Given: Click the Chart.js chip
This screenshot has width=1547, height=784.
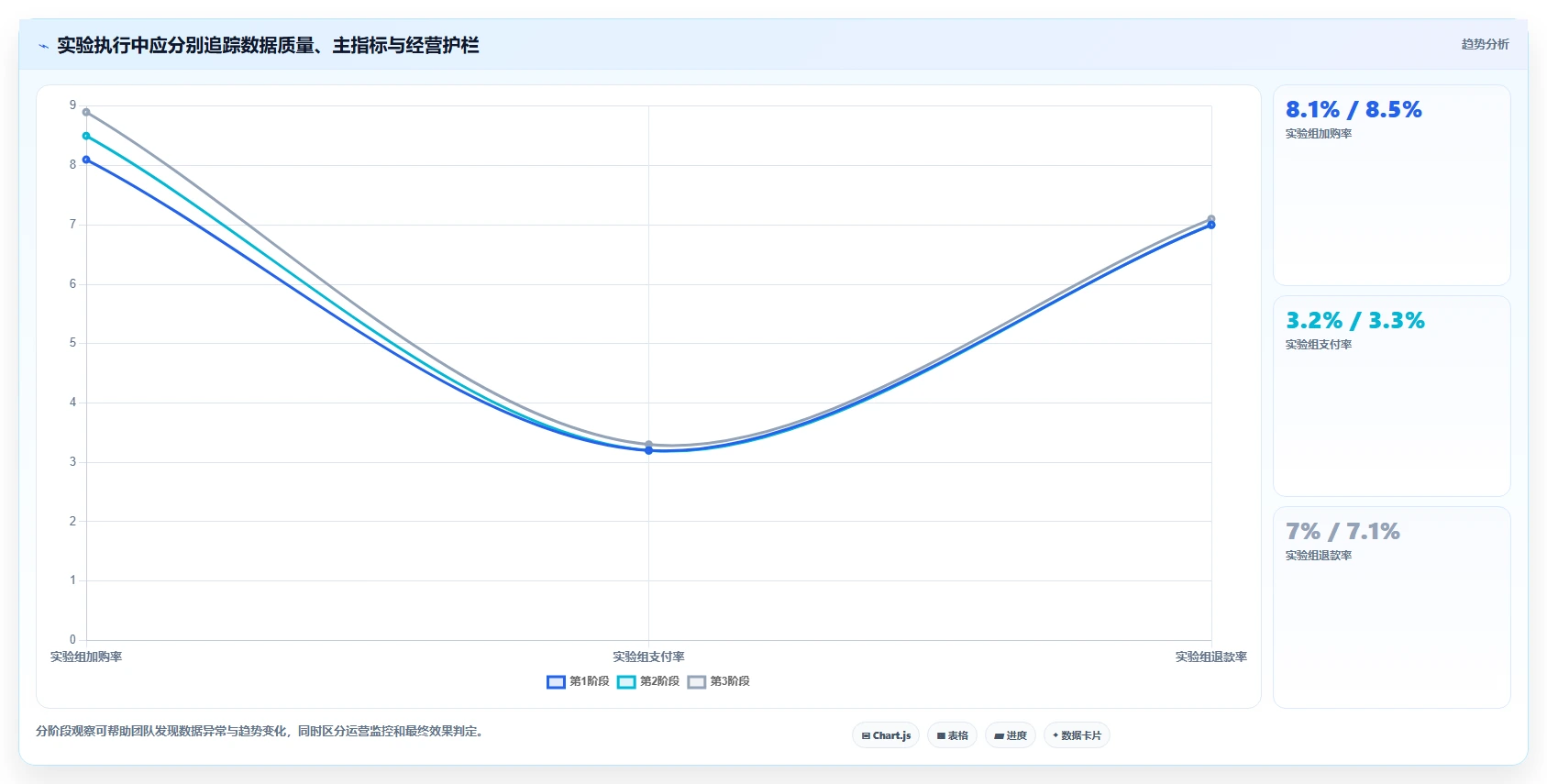Looking at the screenshot, I should click(x=886, y=735).
